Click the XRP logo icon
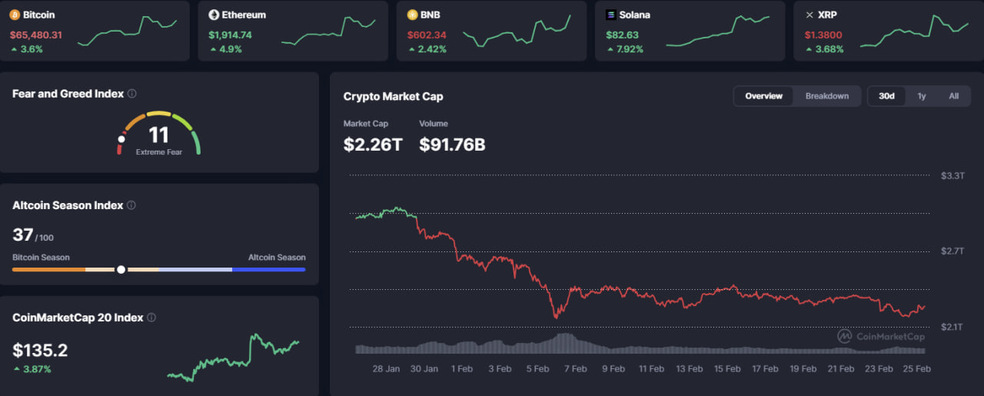 point(810,14)
